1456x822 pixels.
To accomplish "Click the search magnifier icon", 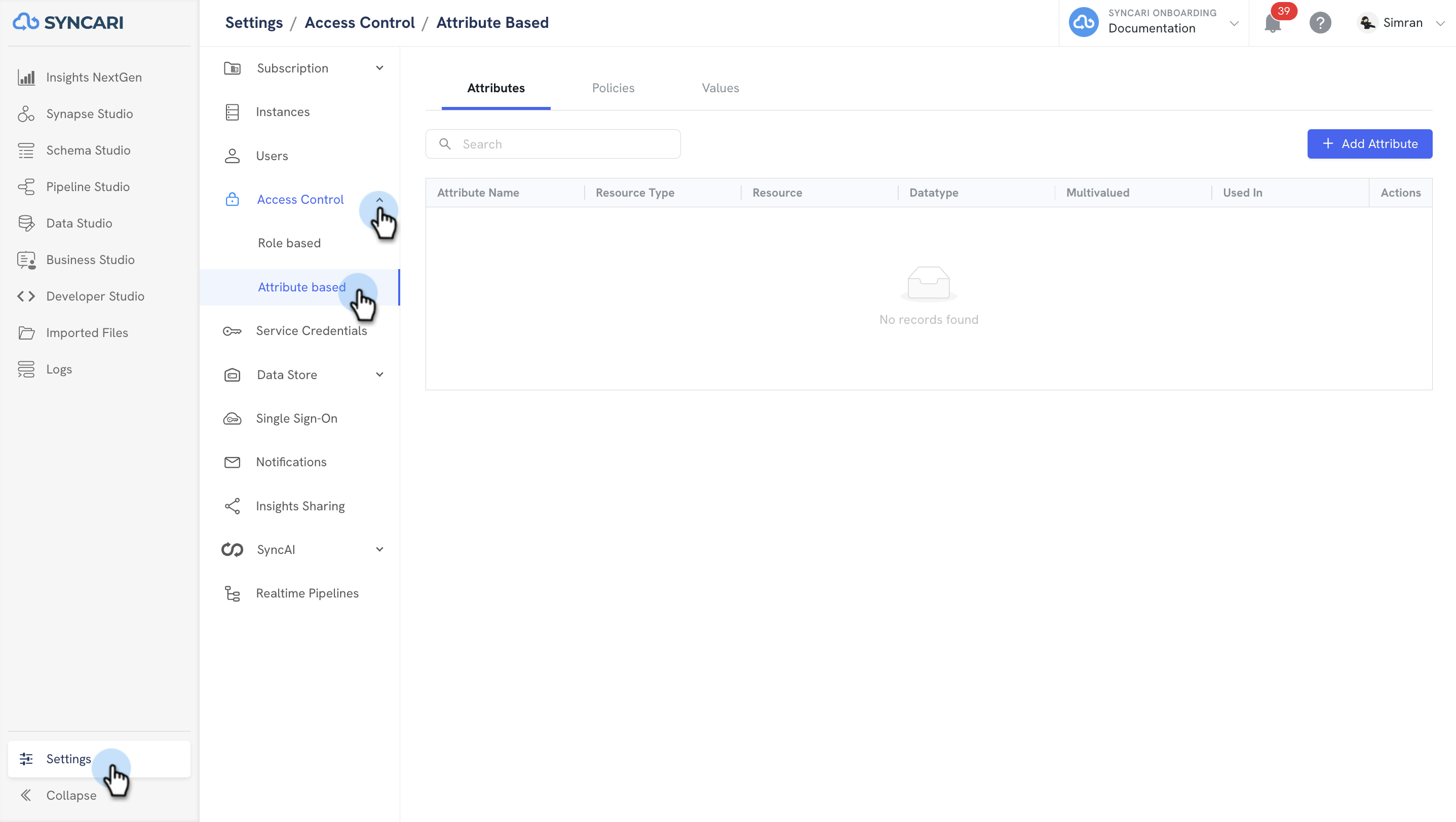I will pos(445,144).
